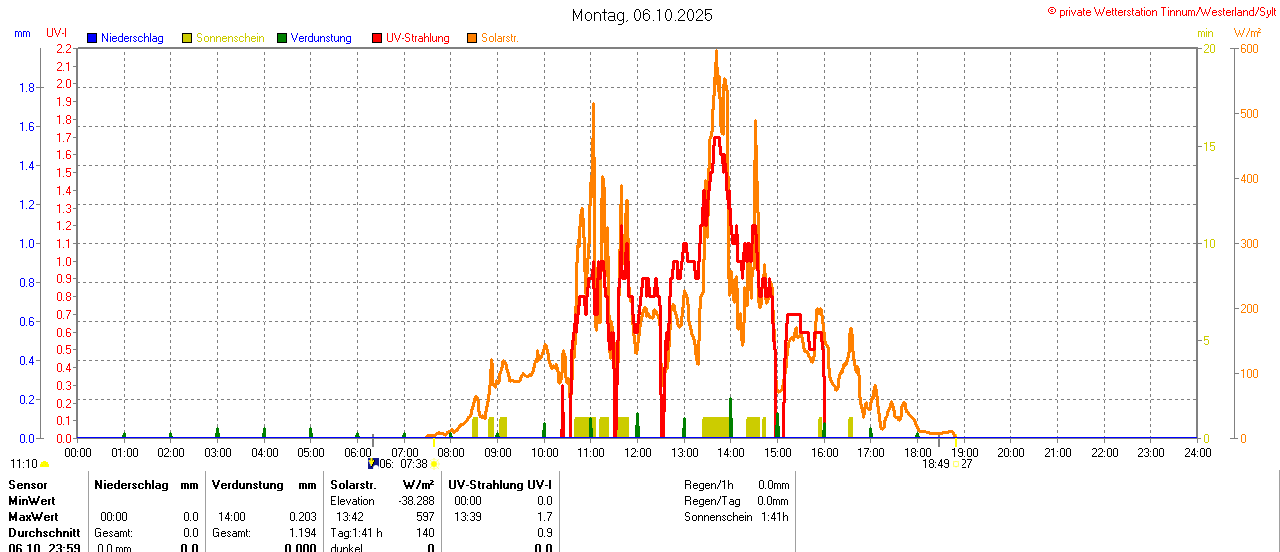Click the UV average value 0.9
The width and height of the screenshot is (1280, 552).
point(544,533)
